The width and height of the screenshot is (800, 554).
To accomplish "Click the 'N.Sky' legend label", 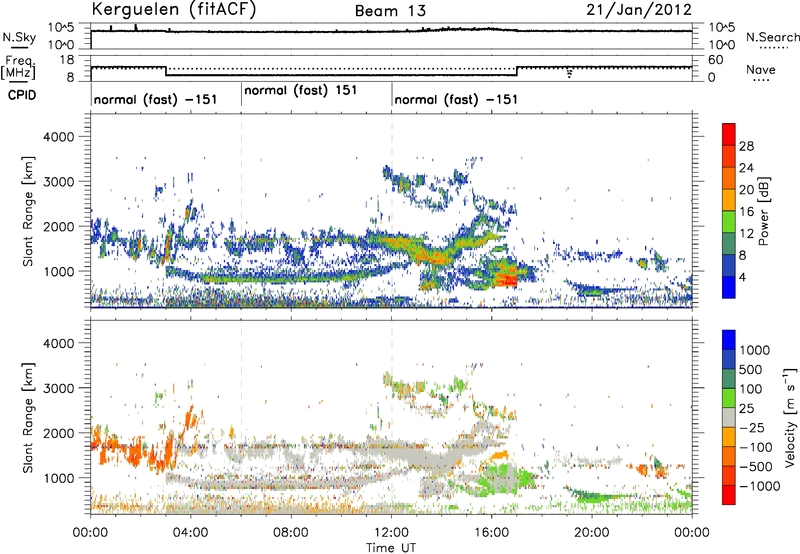I will click(x=19, y=37).
